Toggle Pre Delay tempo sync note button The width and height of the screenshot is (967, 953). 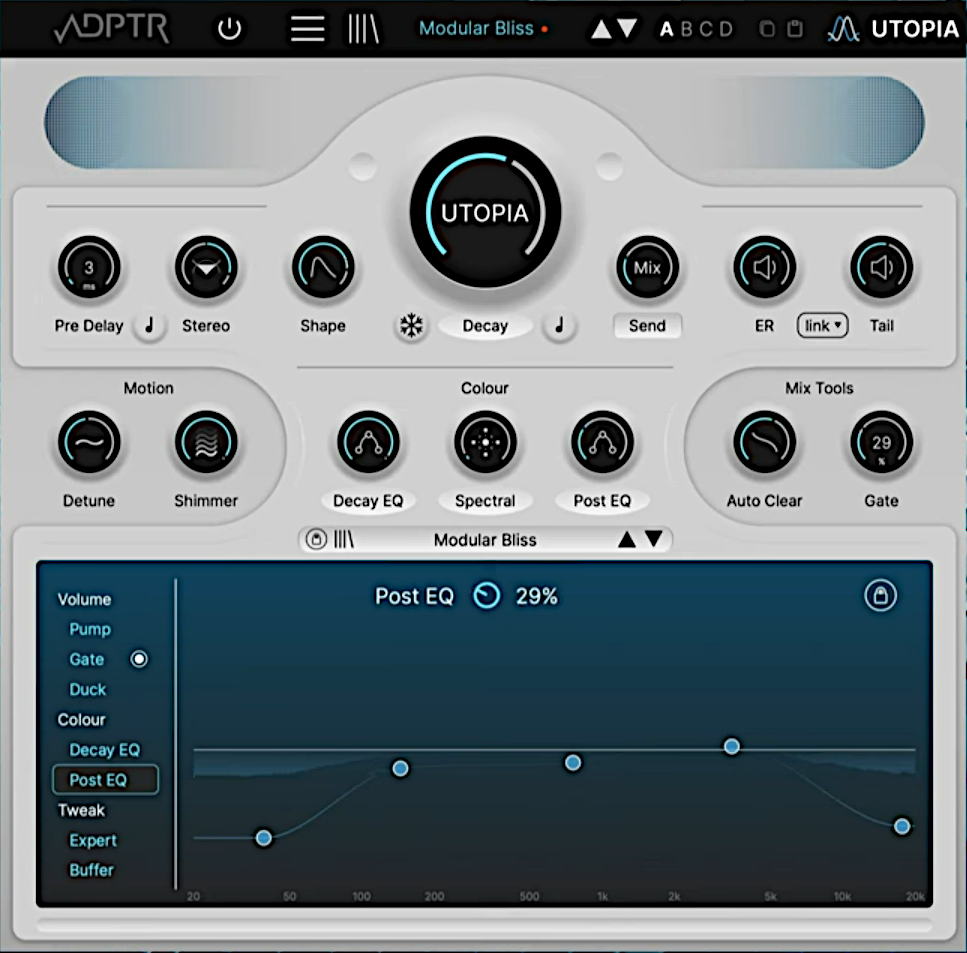click(149, 325)
